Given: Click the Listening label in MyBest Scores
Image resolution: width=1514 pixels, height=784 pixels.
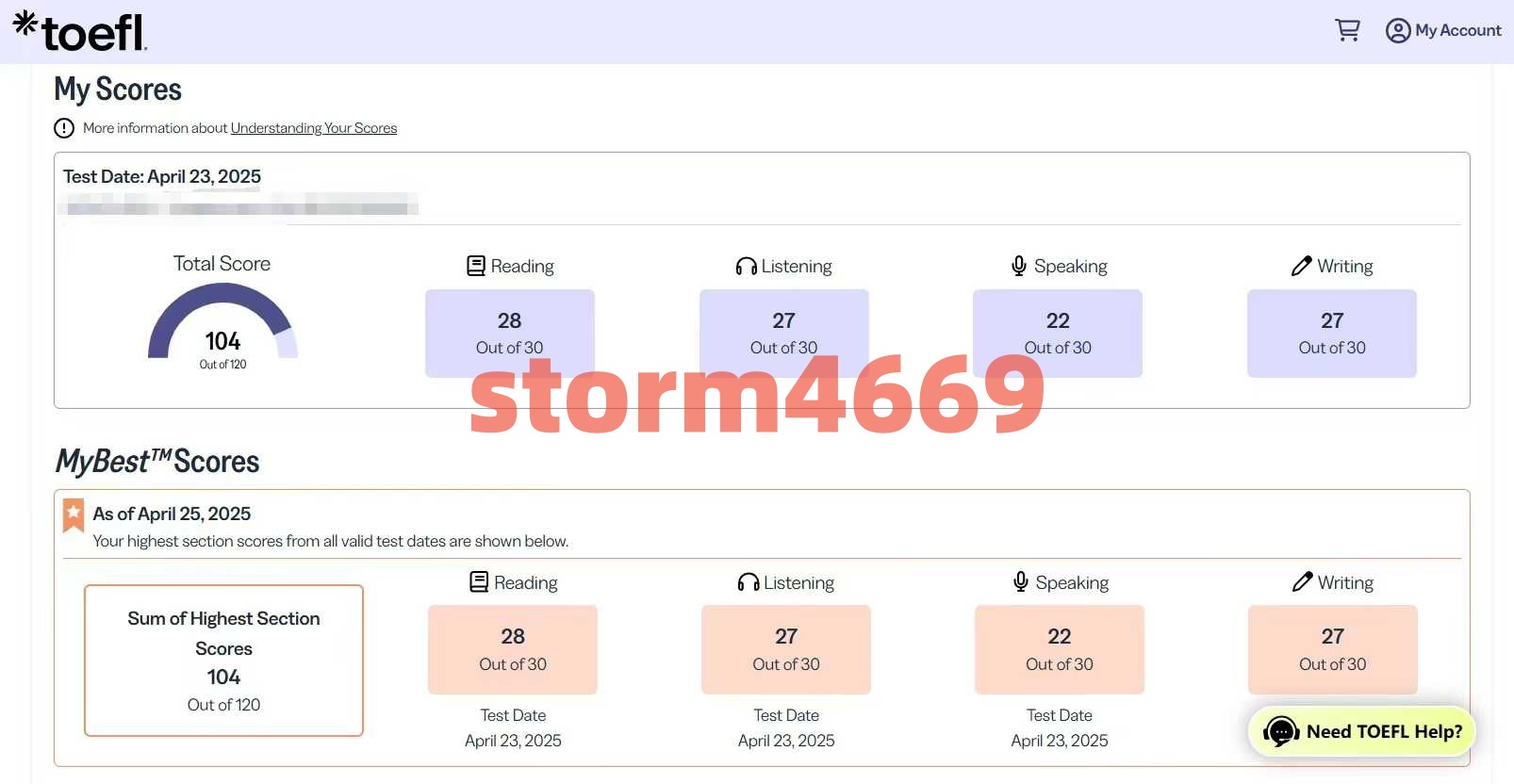Looking at the screenshot, I should tap(799, 583).
